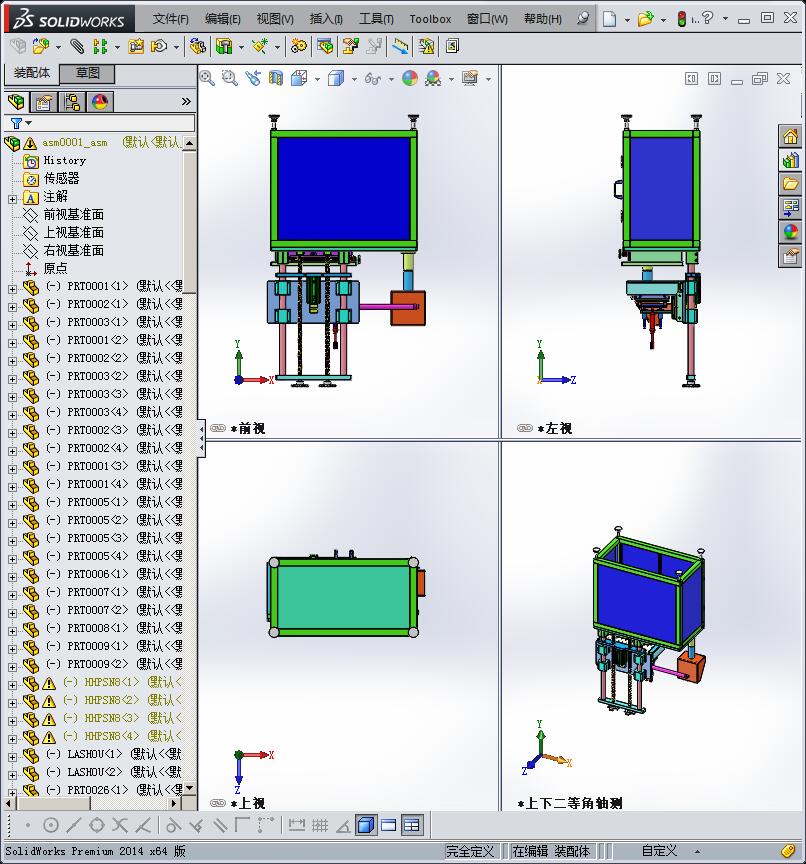The width and height of the screenshot is (806, 864).
Task: Expand the 注解 tree node
Action: (x=12, y=199)
